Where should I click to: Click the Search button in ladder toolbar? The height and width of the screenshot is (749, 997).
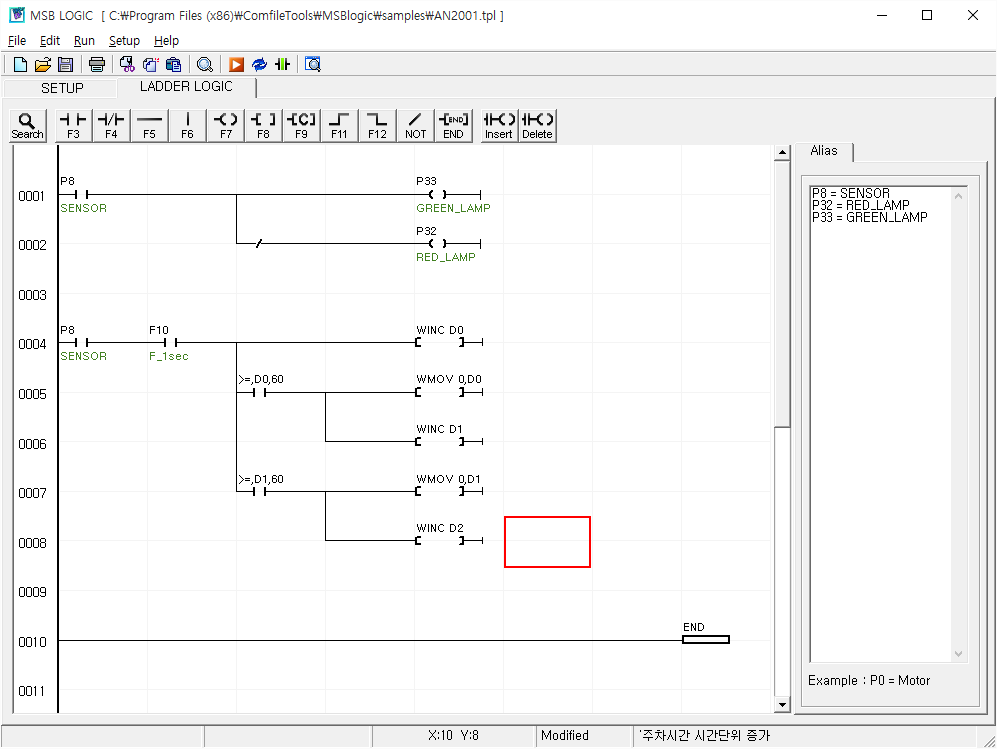(x=27, y=124)
